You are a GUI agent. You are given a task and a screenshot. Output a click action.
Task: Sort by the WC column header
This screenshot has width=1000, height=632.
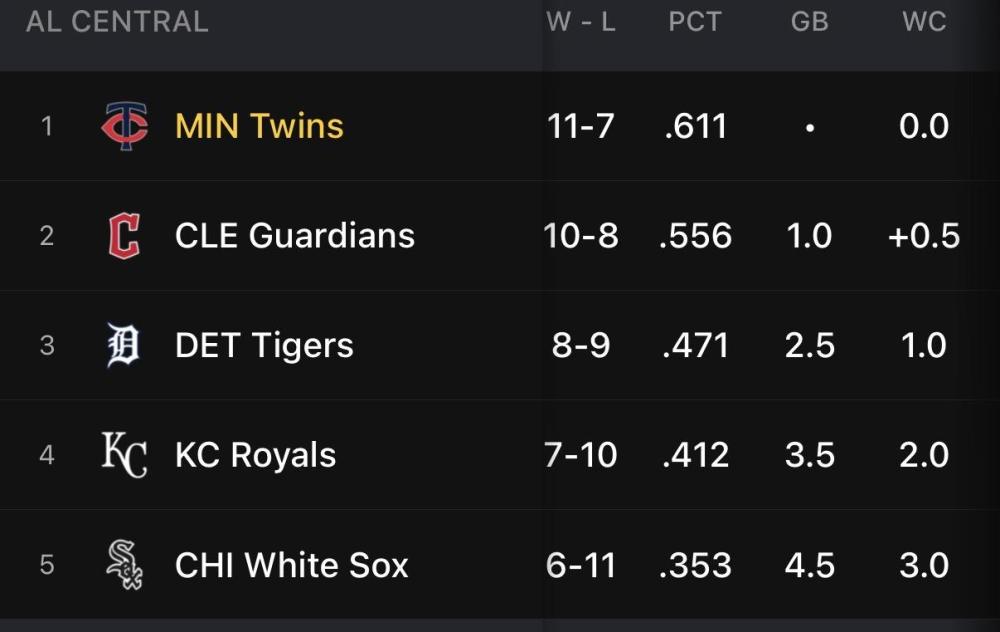click(x=924, y=22)
